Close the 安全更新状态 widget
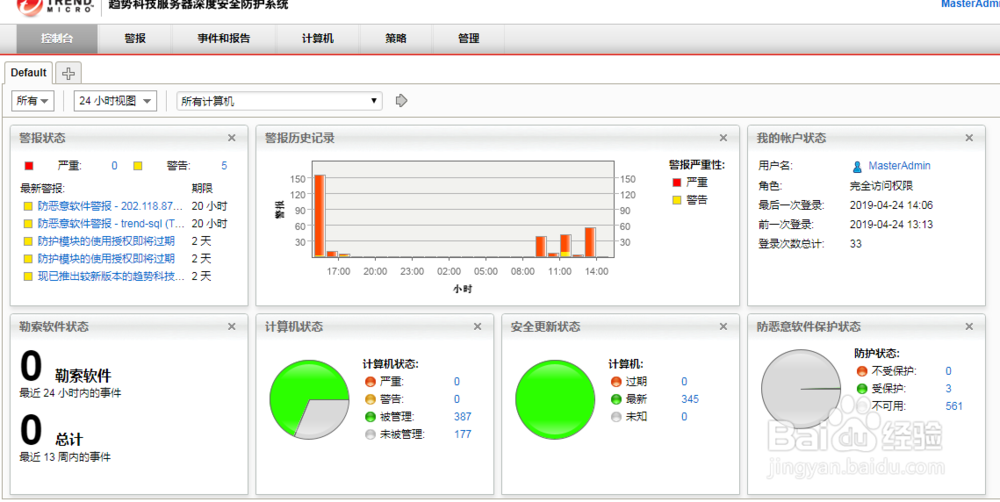1000x502 pixels. point(723,327)
